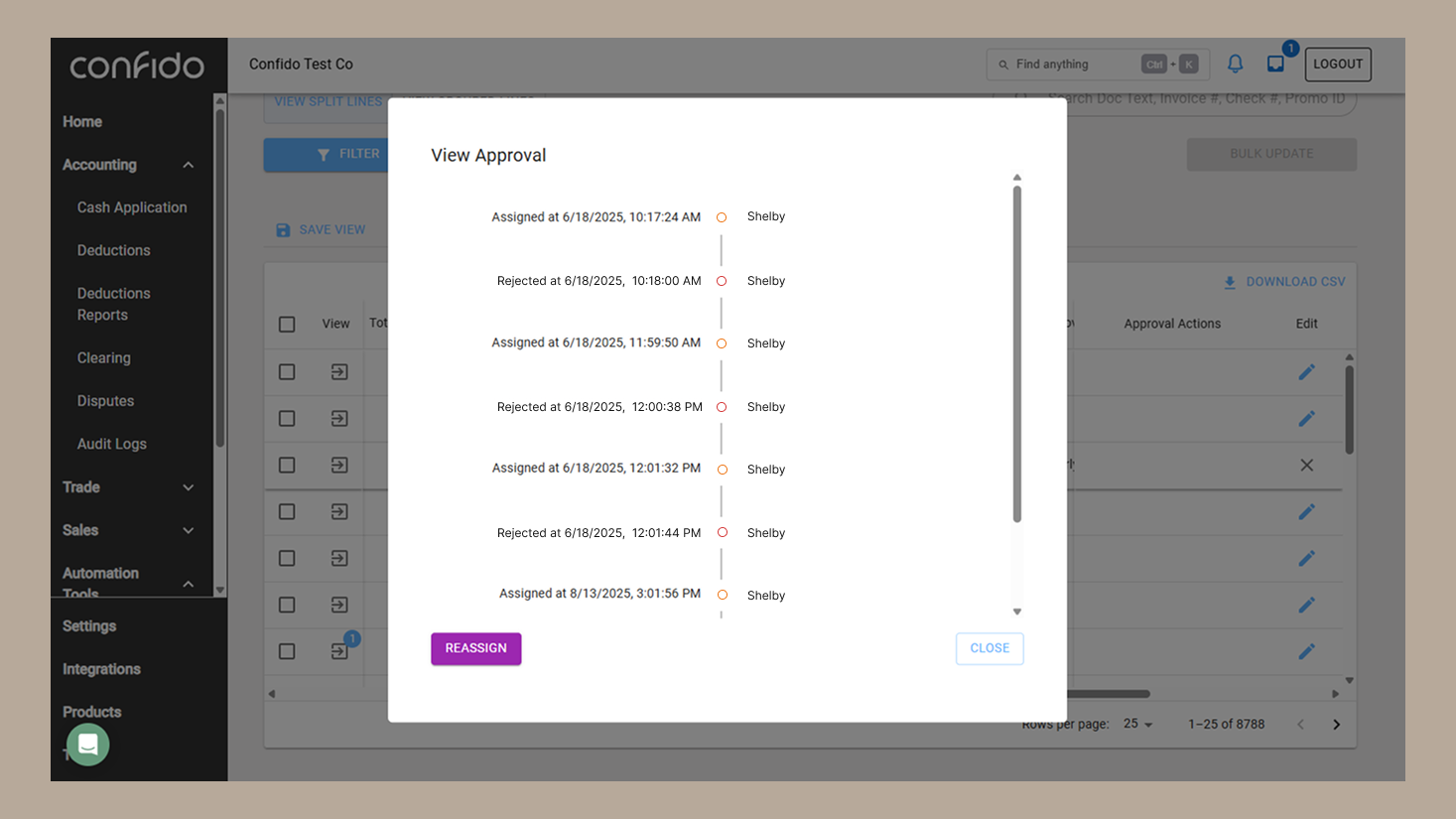Viewport: 1456px width, 819px height.
Task: Click the third row view arrow icon
Action: tap(339, 465)
